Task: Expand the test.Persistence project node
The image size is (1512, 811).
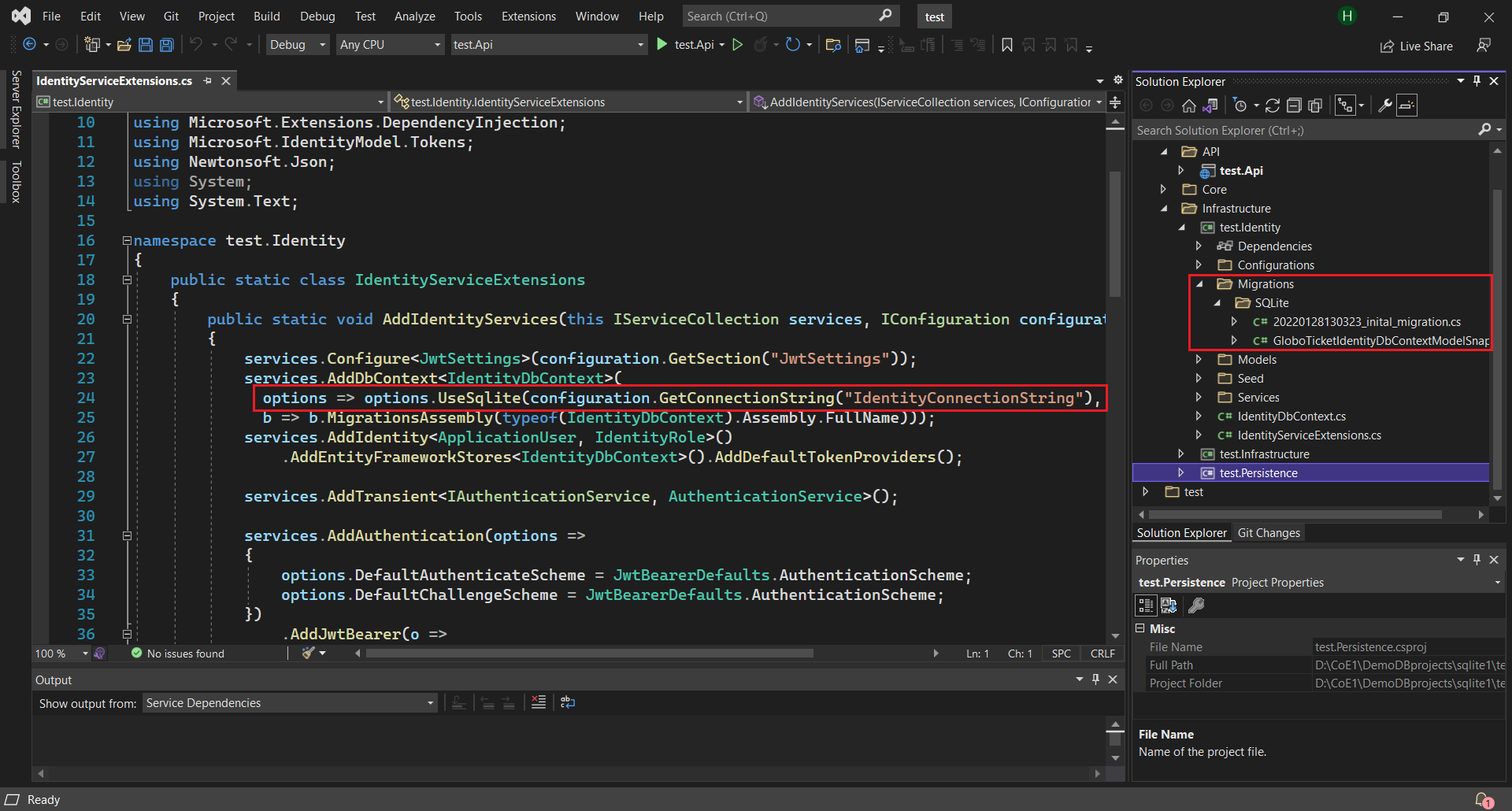Action: (1180, 473)
